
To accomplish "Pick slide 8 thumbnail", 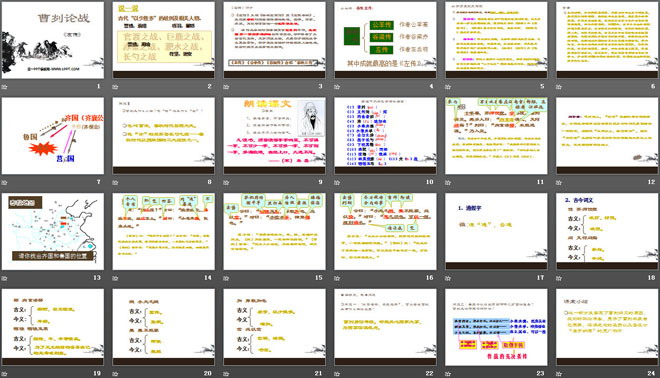I will [x=163, y=136].
